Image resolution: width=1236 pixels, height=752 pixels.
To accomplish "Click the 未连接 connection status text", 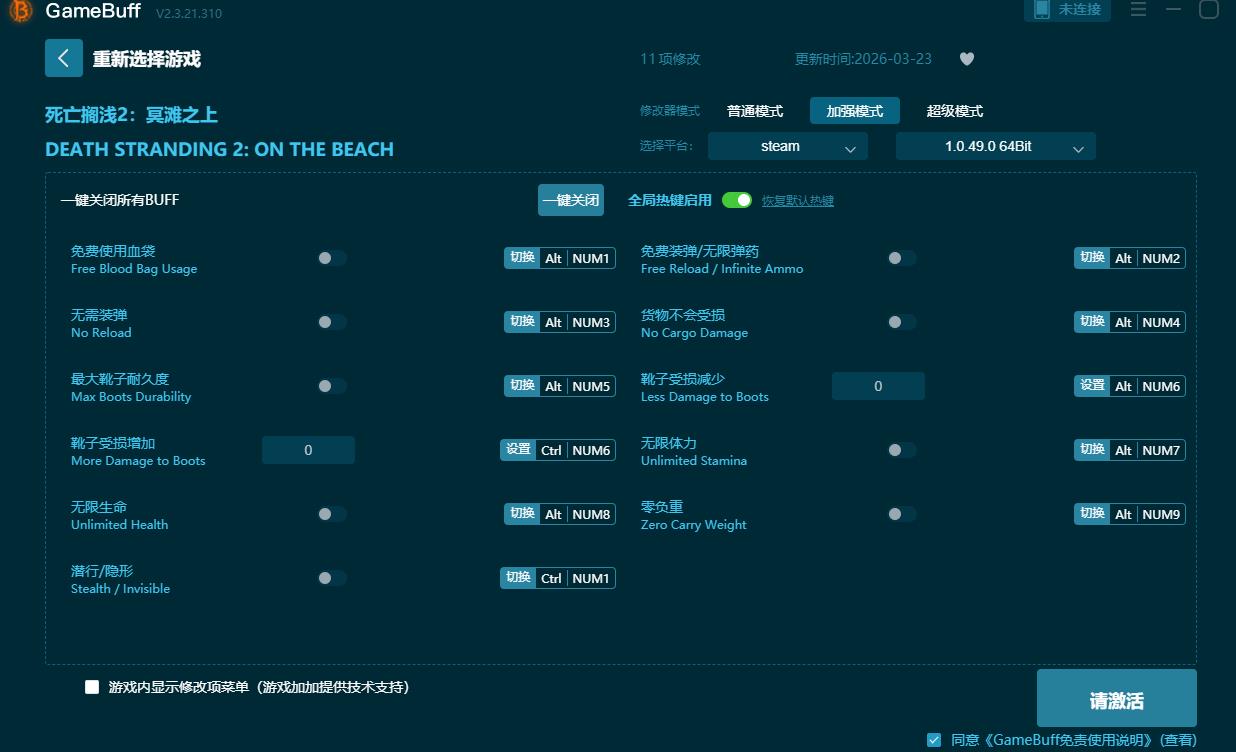I will tap(1080, 9).
